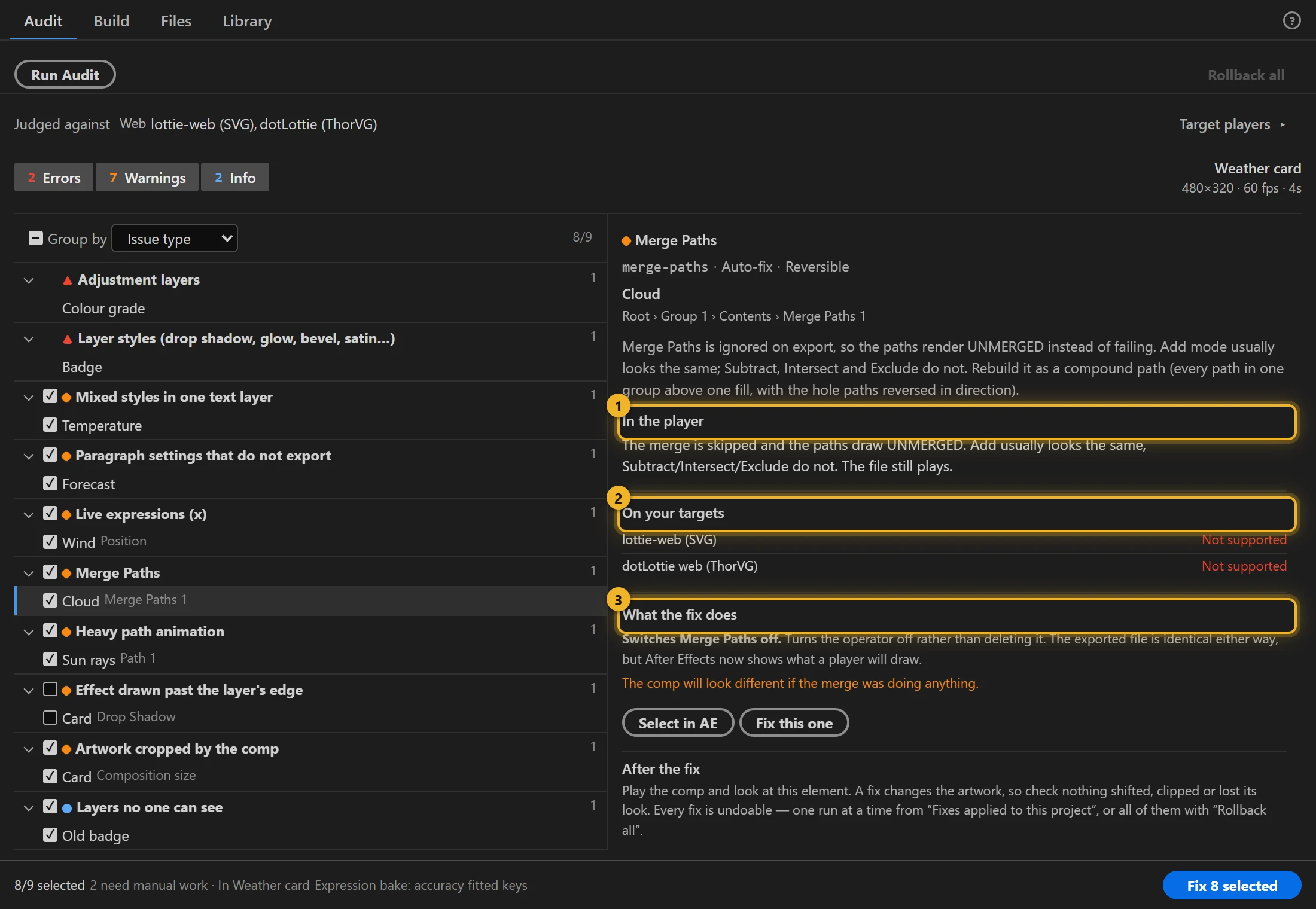This screenshot has height=909, width=1316.
Task: Collapse the Layer styles group chevron
Action: pos(28,339)
